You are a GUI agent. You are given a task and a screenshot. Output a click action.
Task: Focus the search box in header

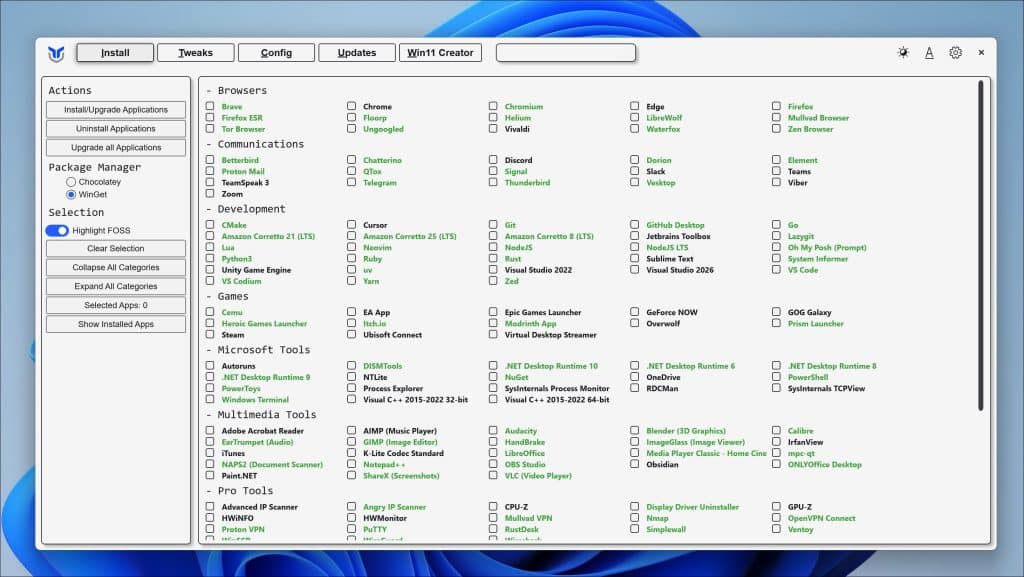(x=566, y=53)
